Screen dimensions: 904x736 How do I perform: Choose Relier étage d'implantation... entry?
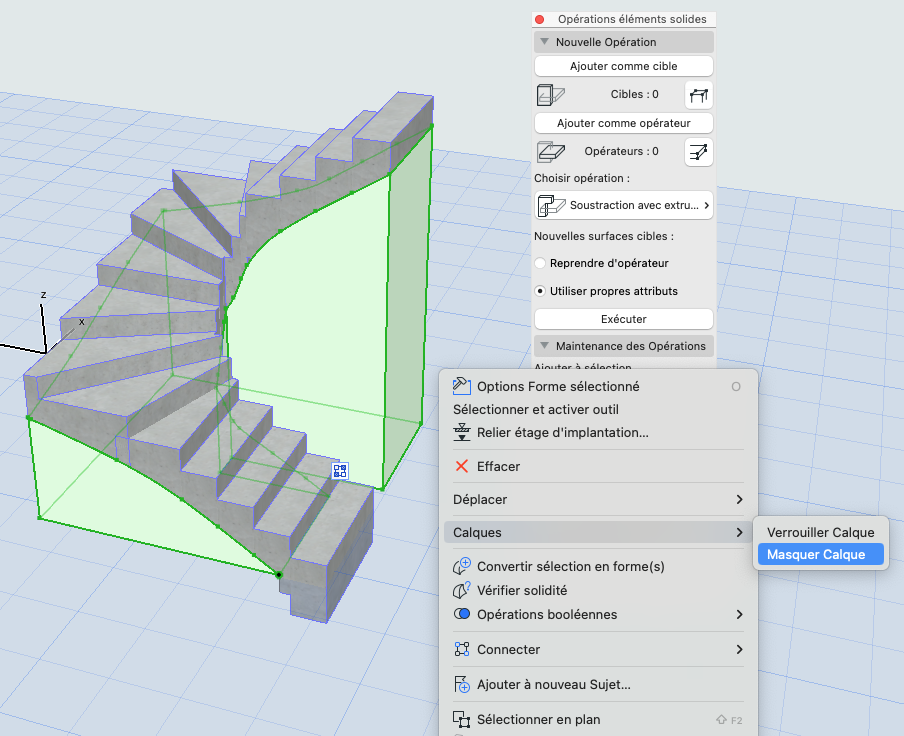click(x=598, y=432)
